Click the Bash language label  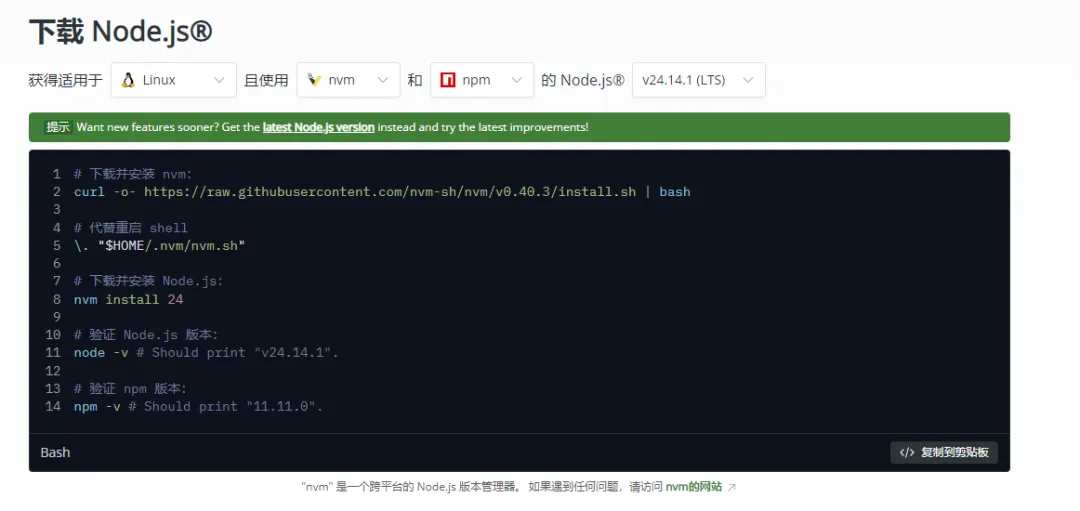(55, 452)
